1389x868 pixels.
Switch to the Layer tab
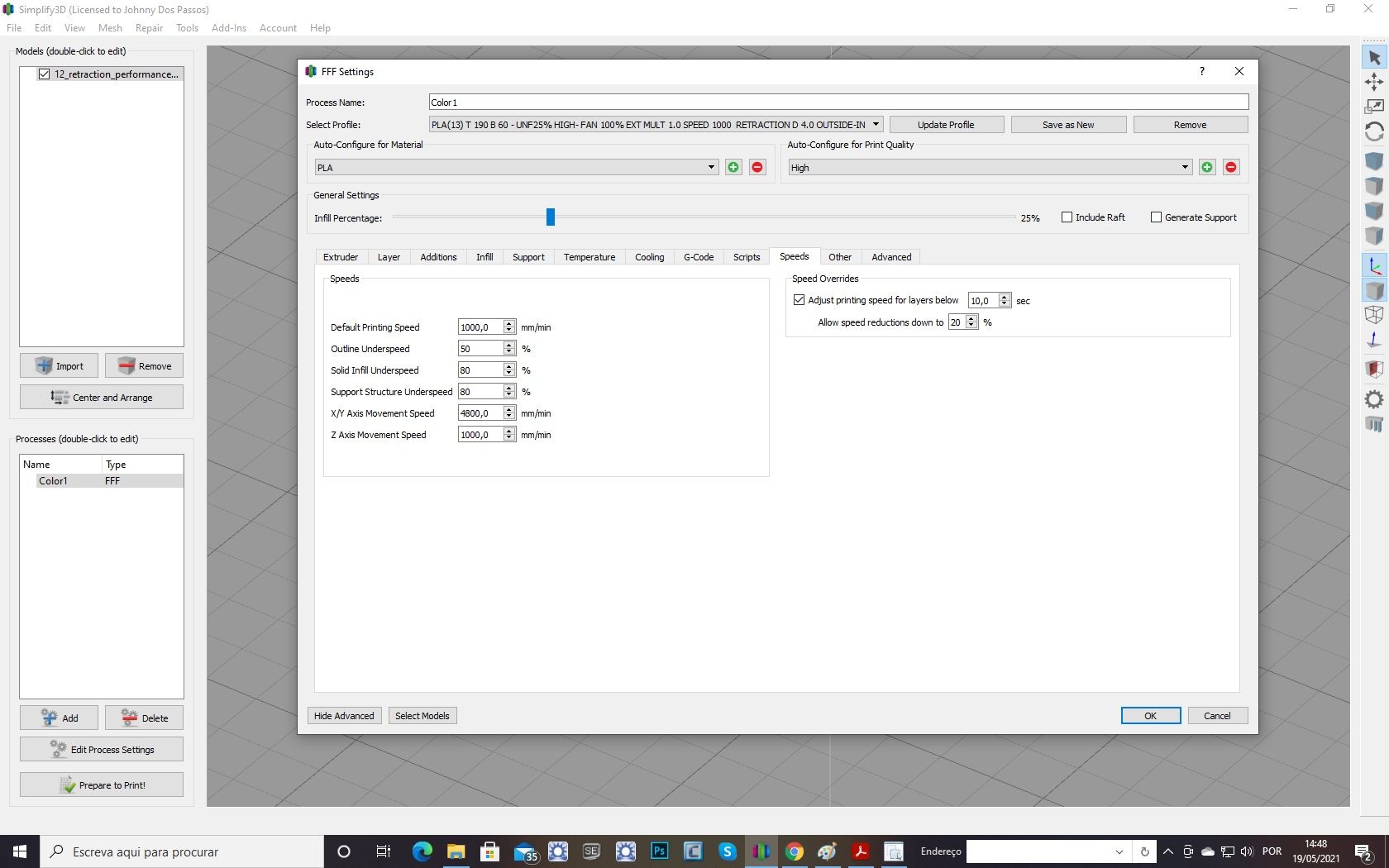pyautogui.click(x=389, y=257)
